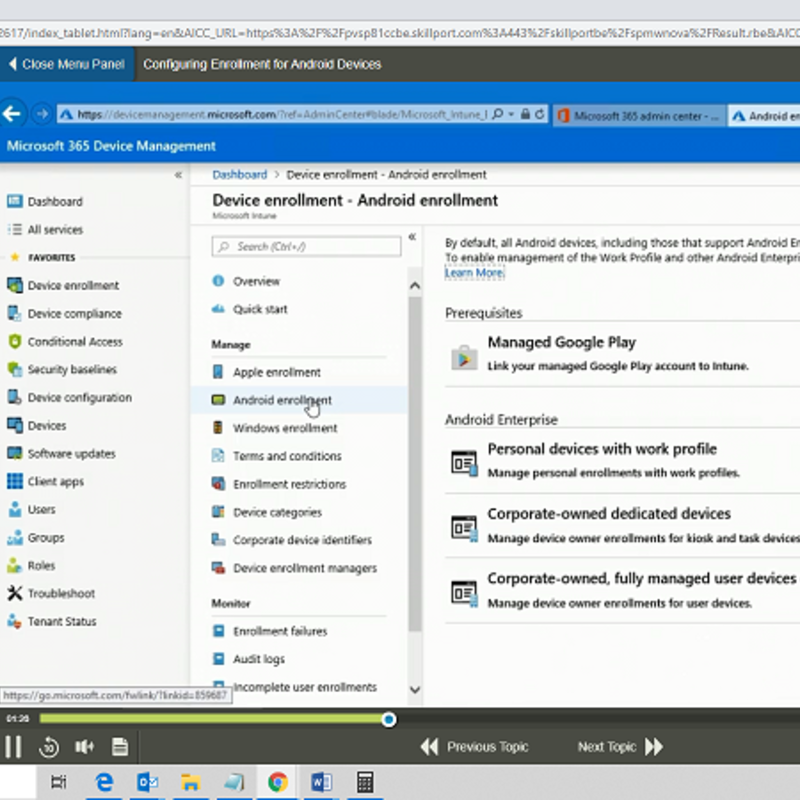The width and height of the screenshot is (800, 800).
Task: Click the Dashboard breadcrumb link
Action: click(239, 175)
